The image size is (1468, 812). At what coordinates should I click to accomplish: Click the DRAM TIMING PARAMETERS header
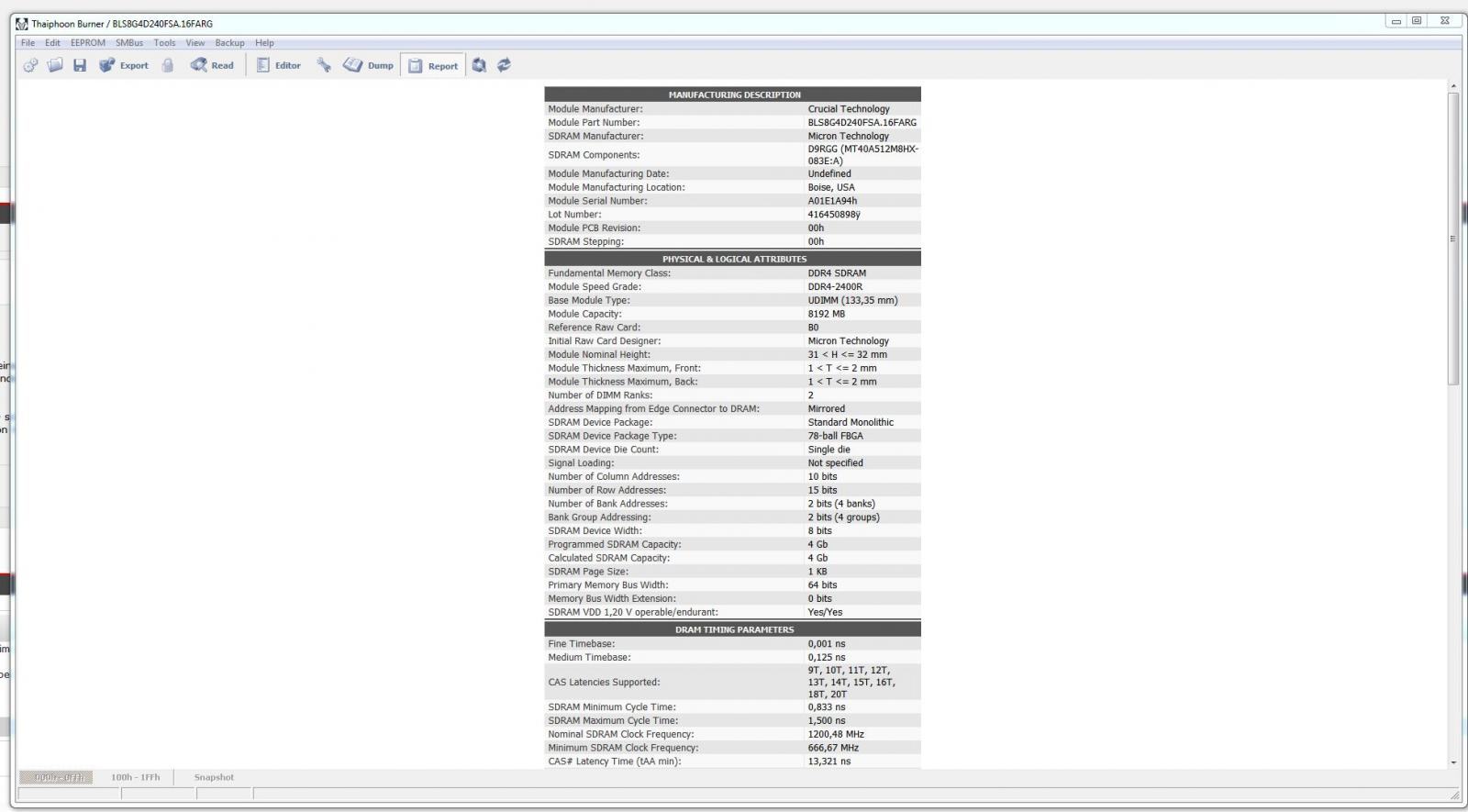point(733,629)
